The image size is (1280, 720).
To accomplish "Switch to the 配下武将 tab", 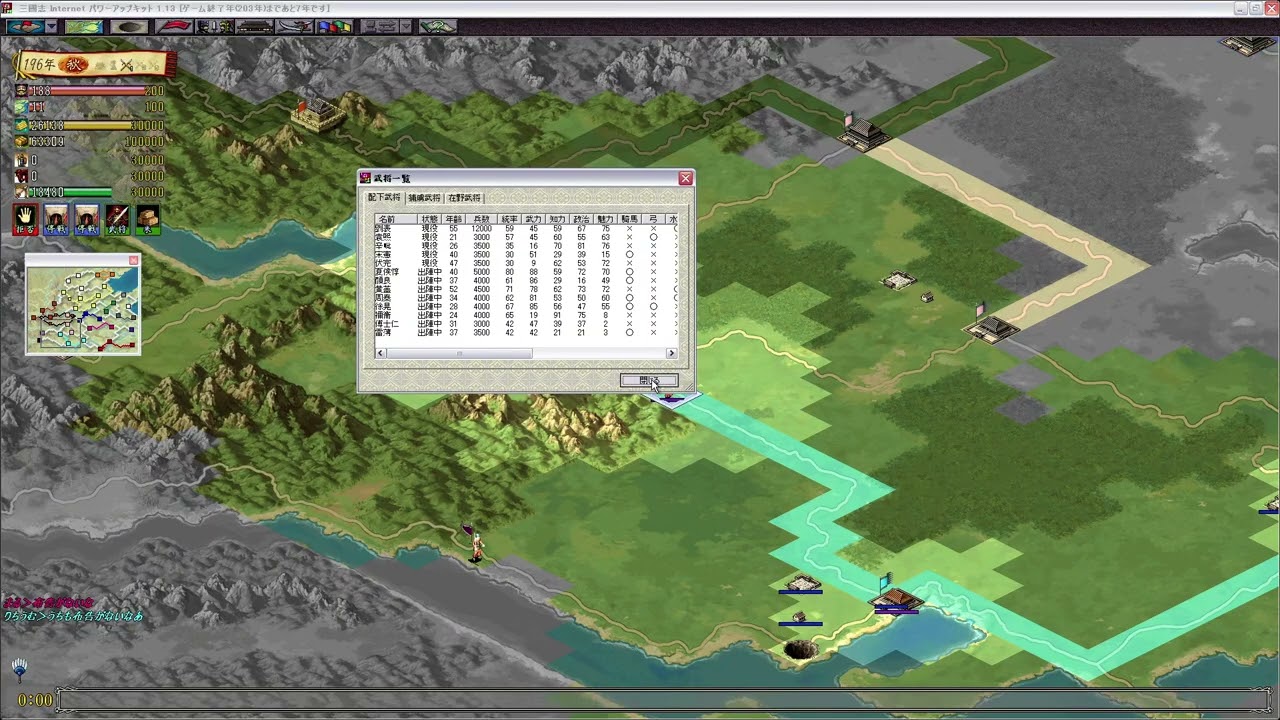I will (x=384, y=198).
